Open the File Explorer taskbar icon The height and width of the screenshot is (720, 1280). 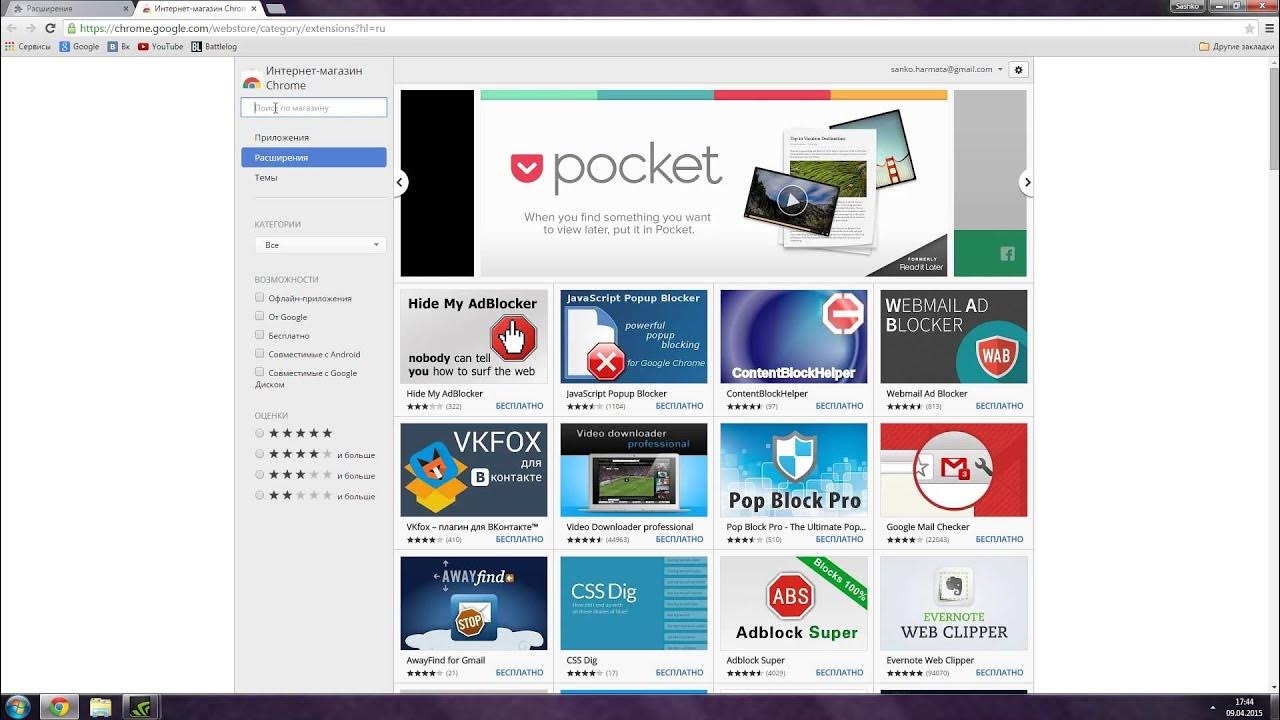[101, 707]
